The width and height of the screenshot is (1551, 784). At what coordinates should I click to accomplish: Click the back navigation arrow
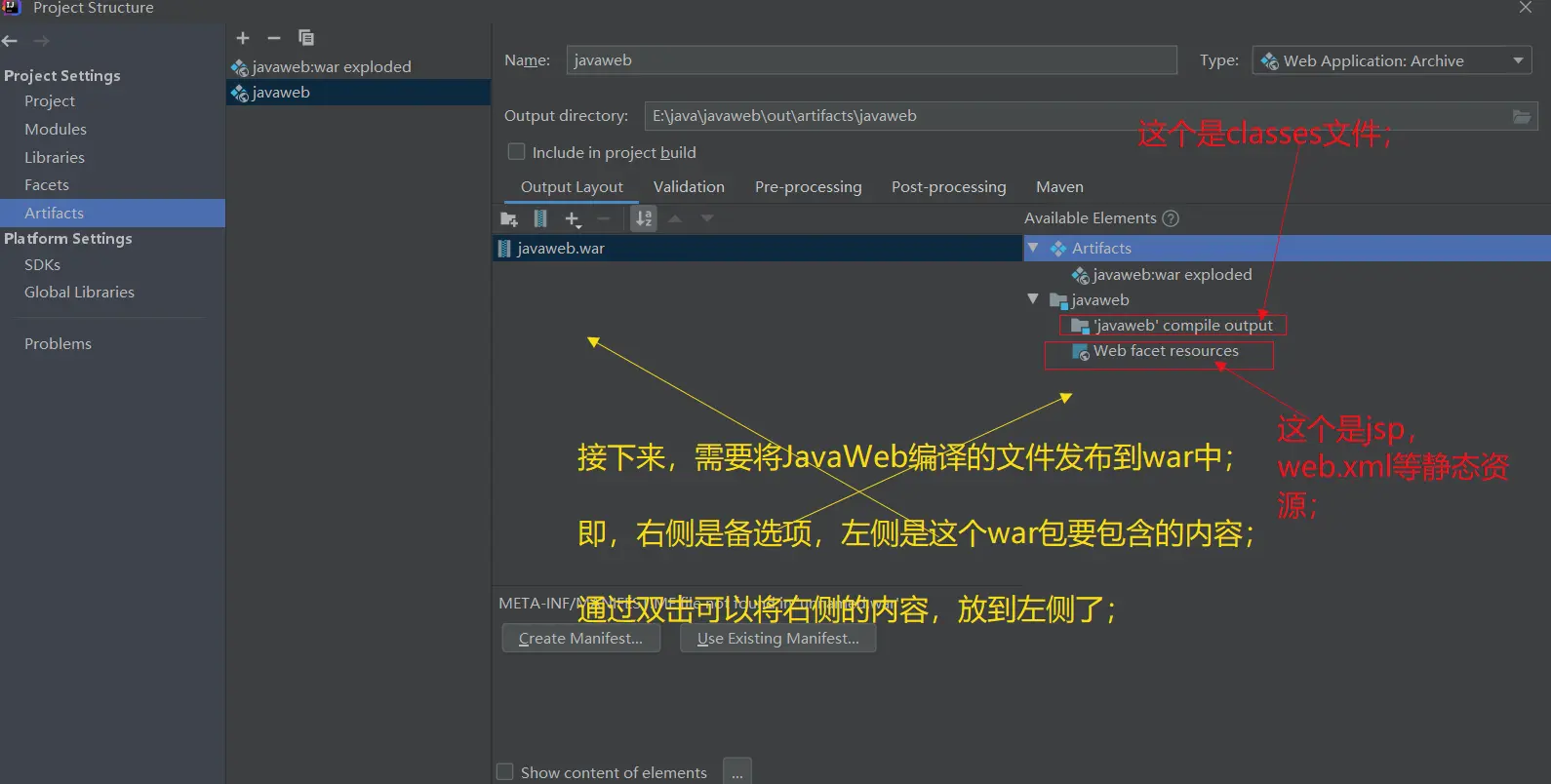click(11, 41)
